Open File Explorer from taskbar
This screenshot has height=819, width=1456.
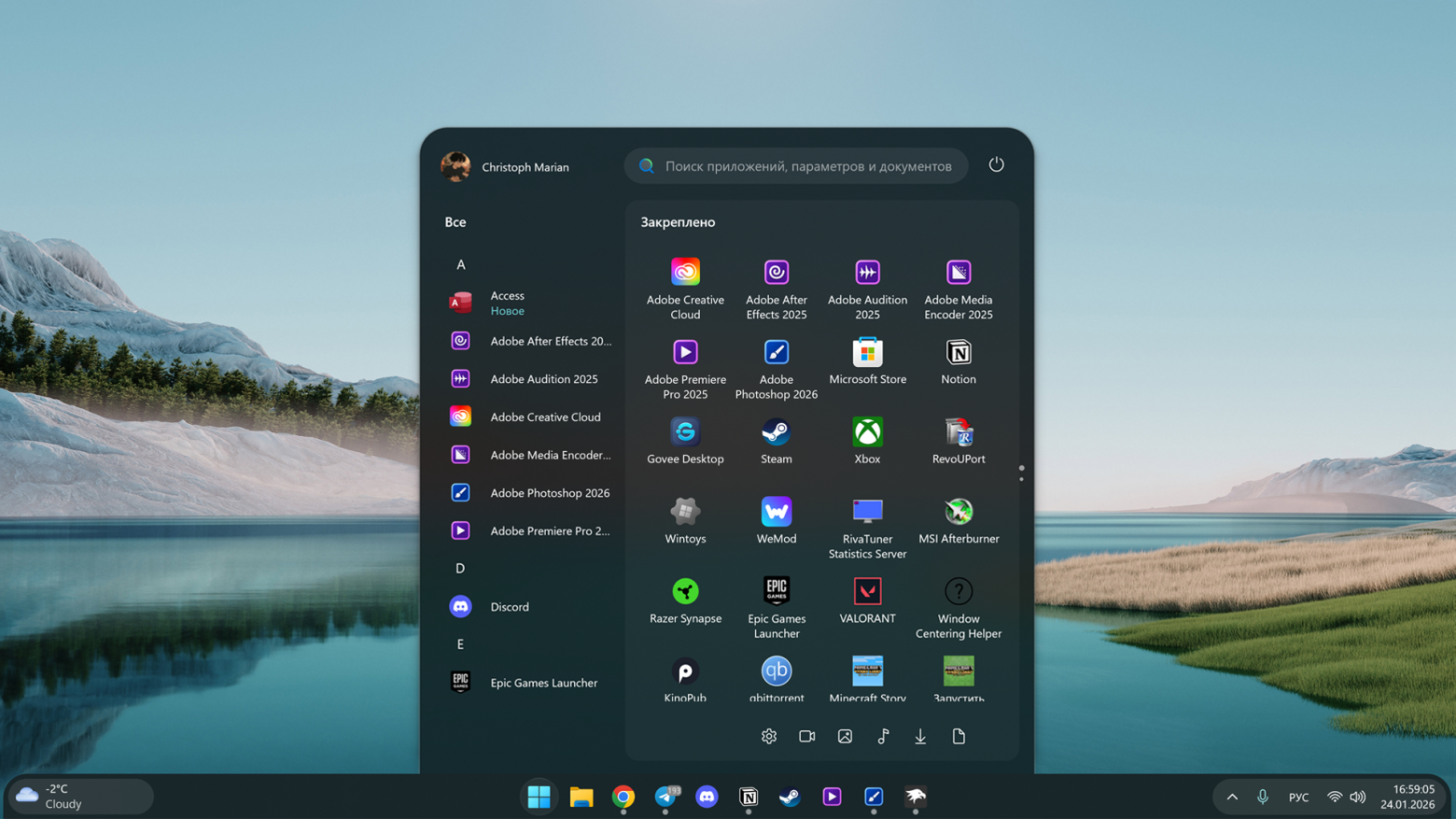581,797
